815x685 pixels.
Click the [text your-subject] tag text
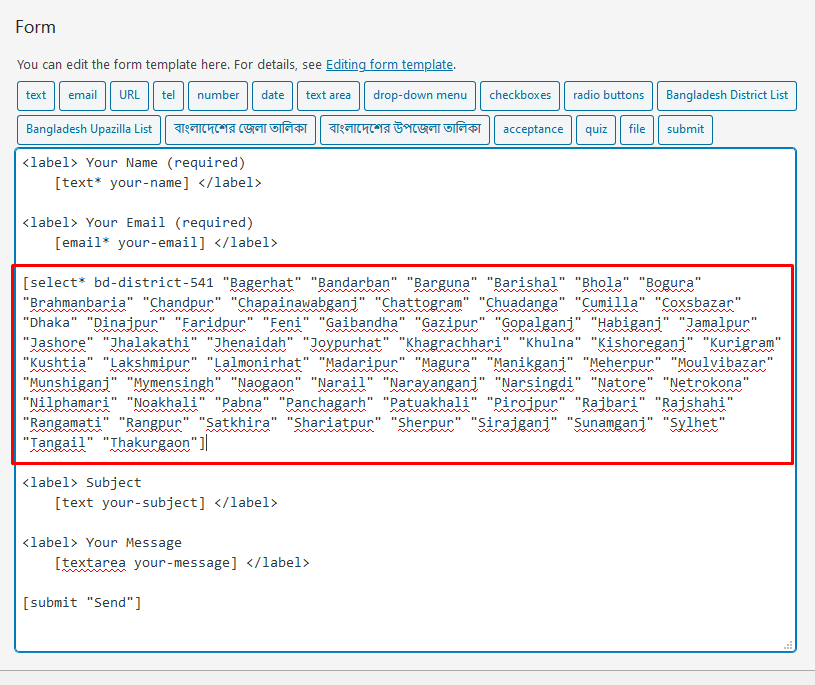pyautogui.click(x=130, y=503)
